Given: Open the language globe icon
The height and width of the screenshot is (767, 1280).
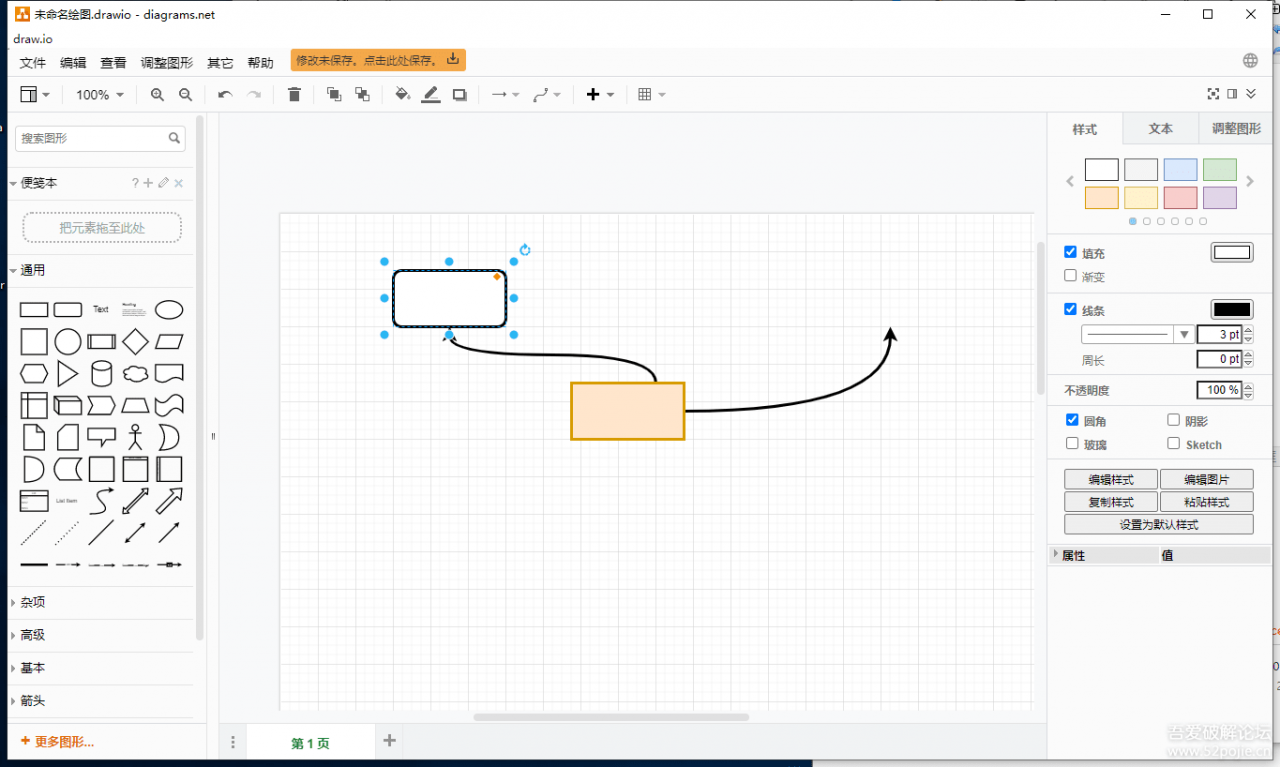Looking at the screenshot, I should click(1250, 60).
